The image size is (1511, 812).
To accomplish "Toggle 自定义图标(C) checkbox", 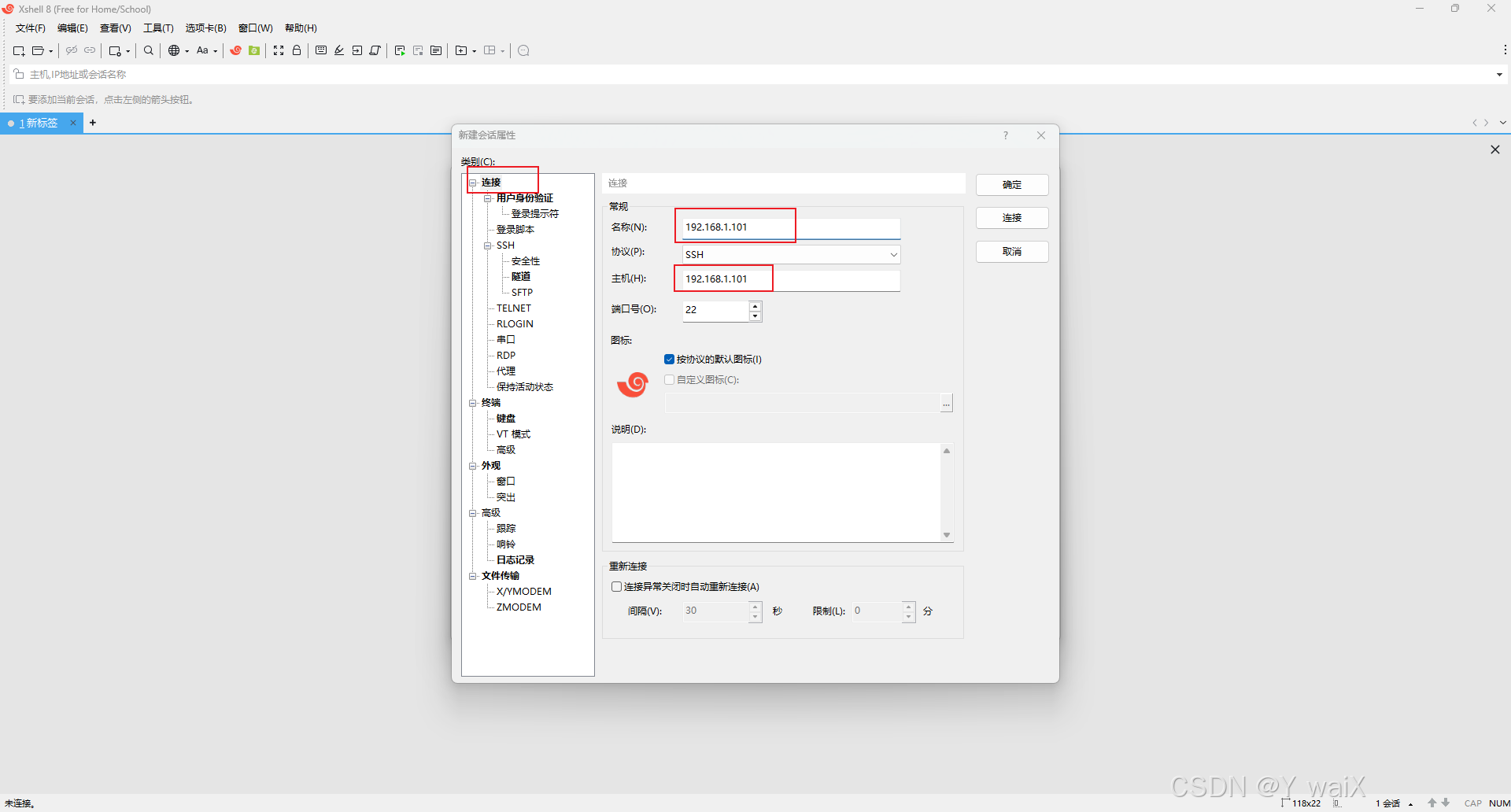I will click(670, 380).
